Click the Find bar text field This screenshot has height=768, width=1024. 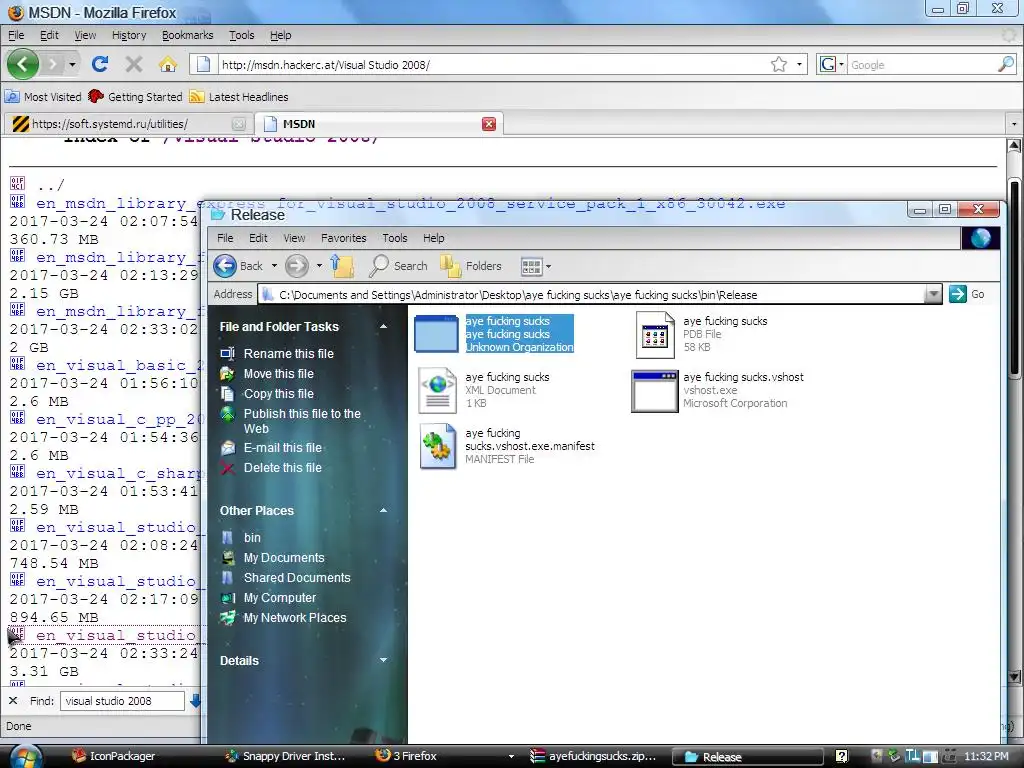click(122, 701)
